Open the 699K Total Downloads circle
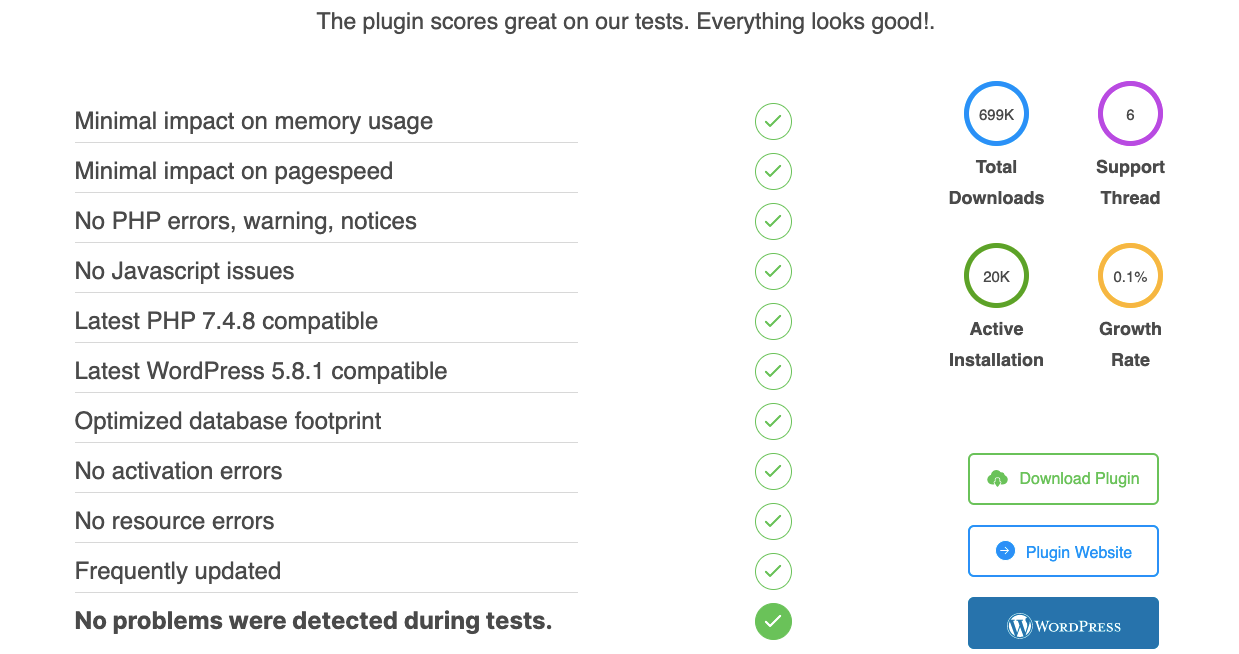This screenshot has height=654, width=1239. coord(995,114)
